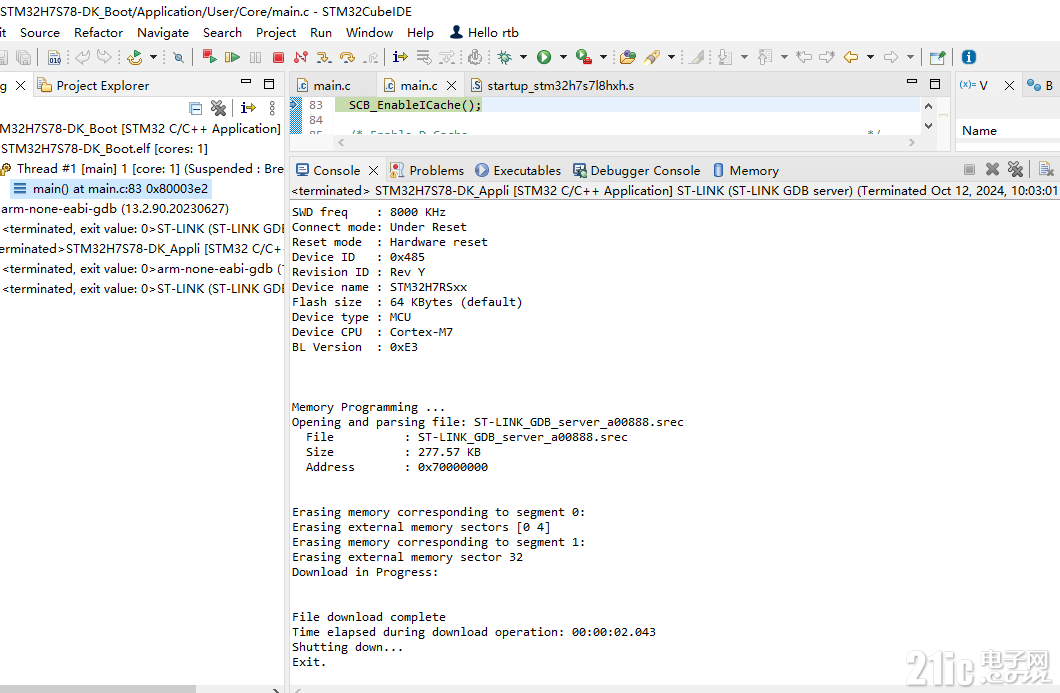Open the Debugger Console tab
This screenshot has width=1060, height=693.
pos(637,170)
